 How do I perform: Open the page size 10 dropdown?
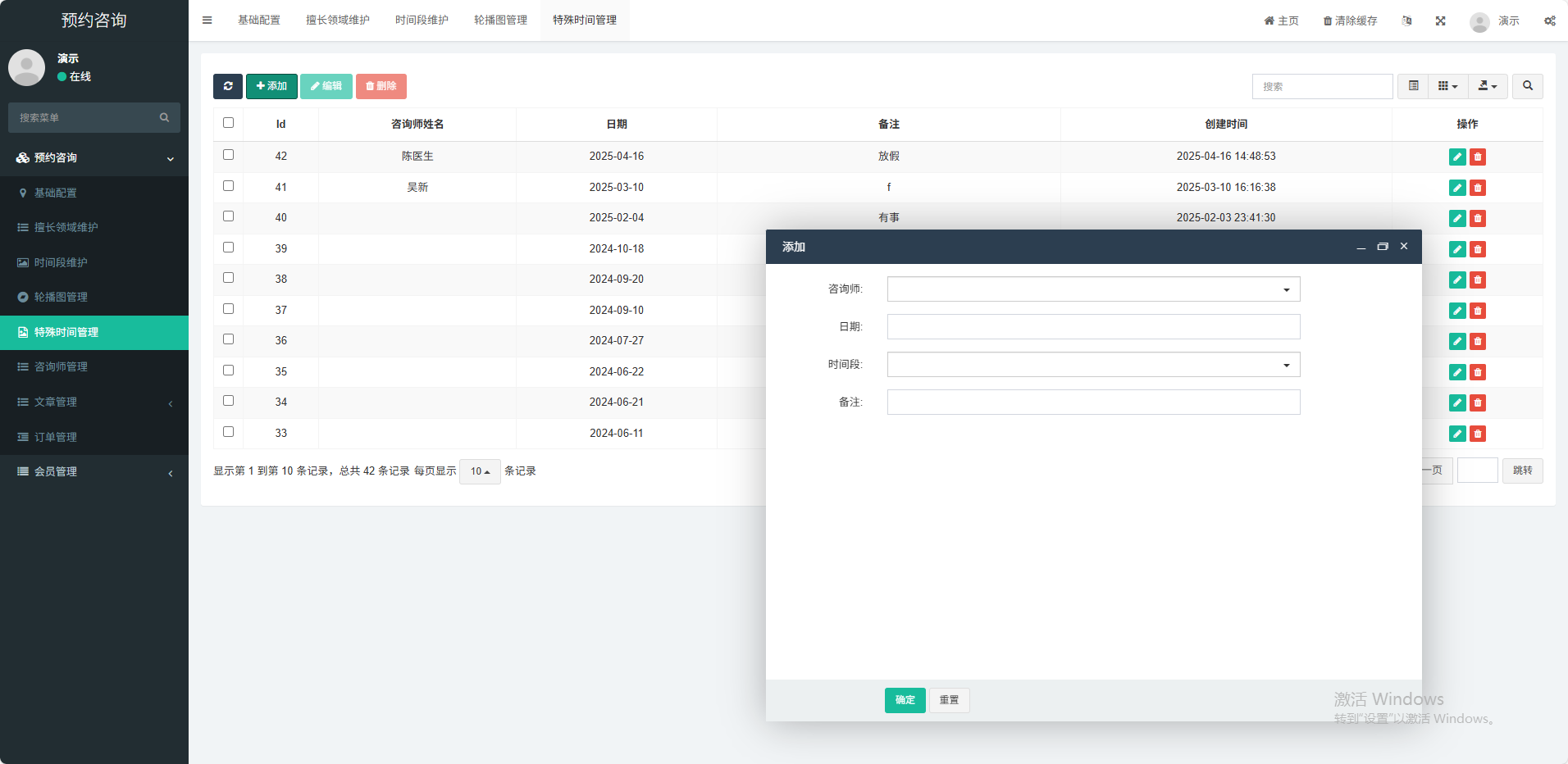(480, 471)
